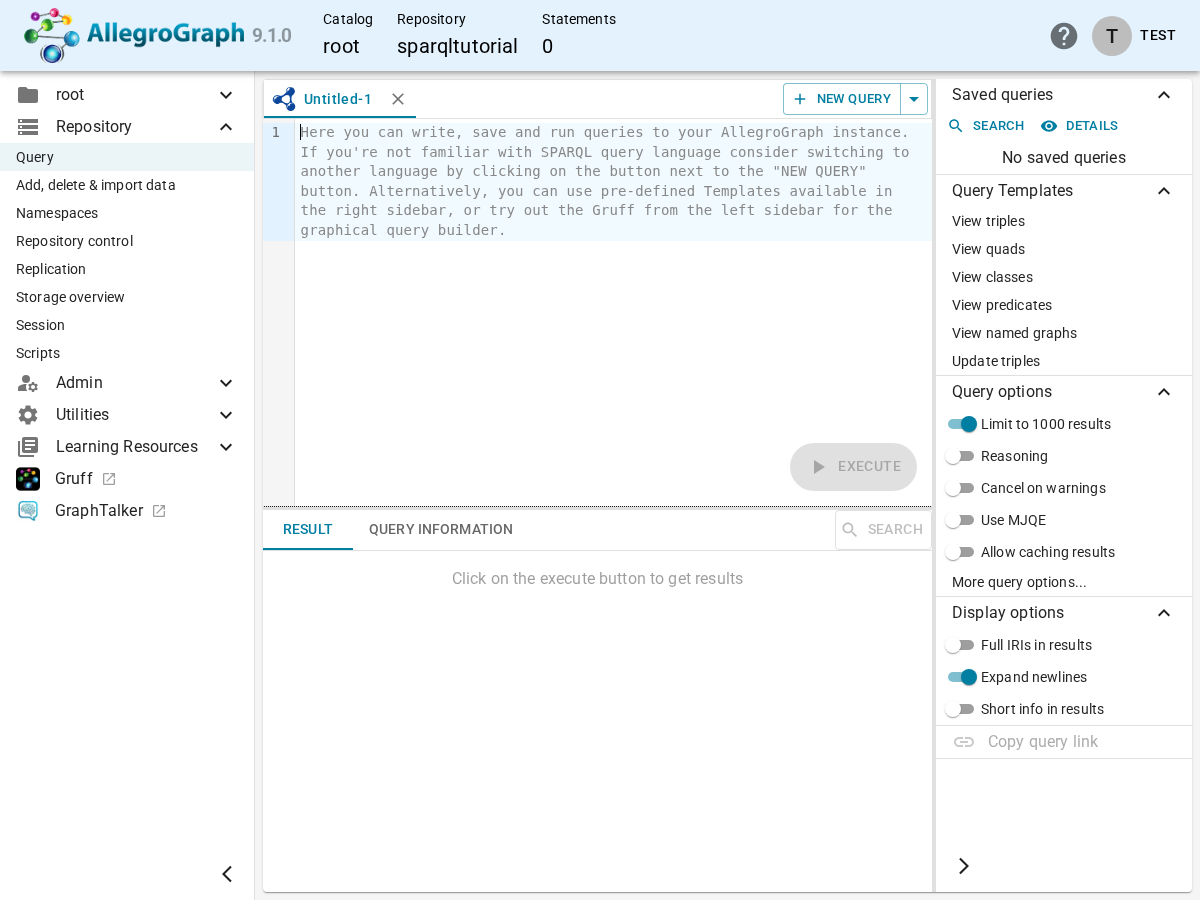Enable Cancel on warnings toggle

click(960, 488)
